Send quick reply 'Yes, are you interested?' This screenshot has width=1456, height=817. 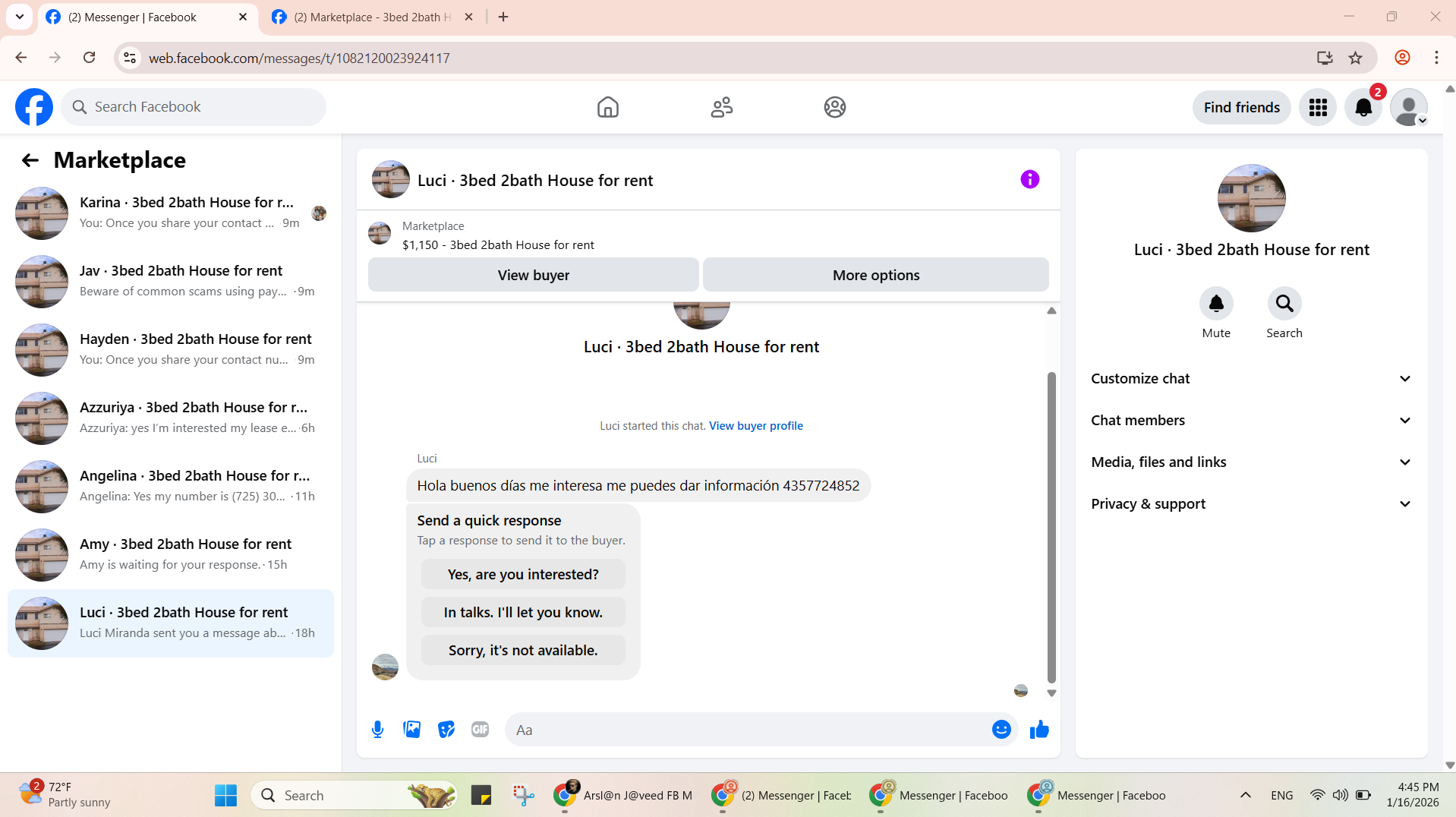pyautogui.click(x=523, y=574)
